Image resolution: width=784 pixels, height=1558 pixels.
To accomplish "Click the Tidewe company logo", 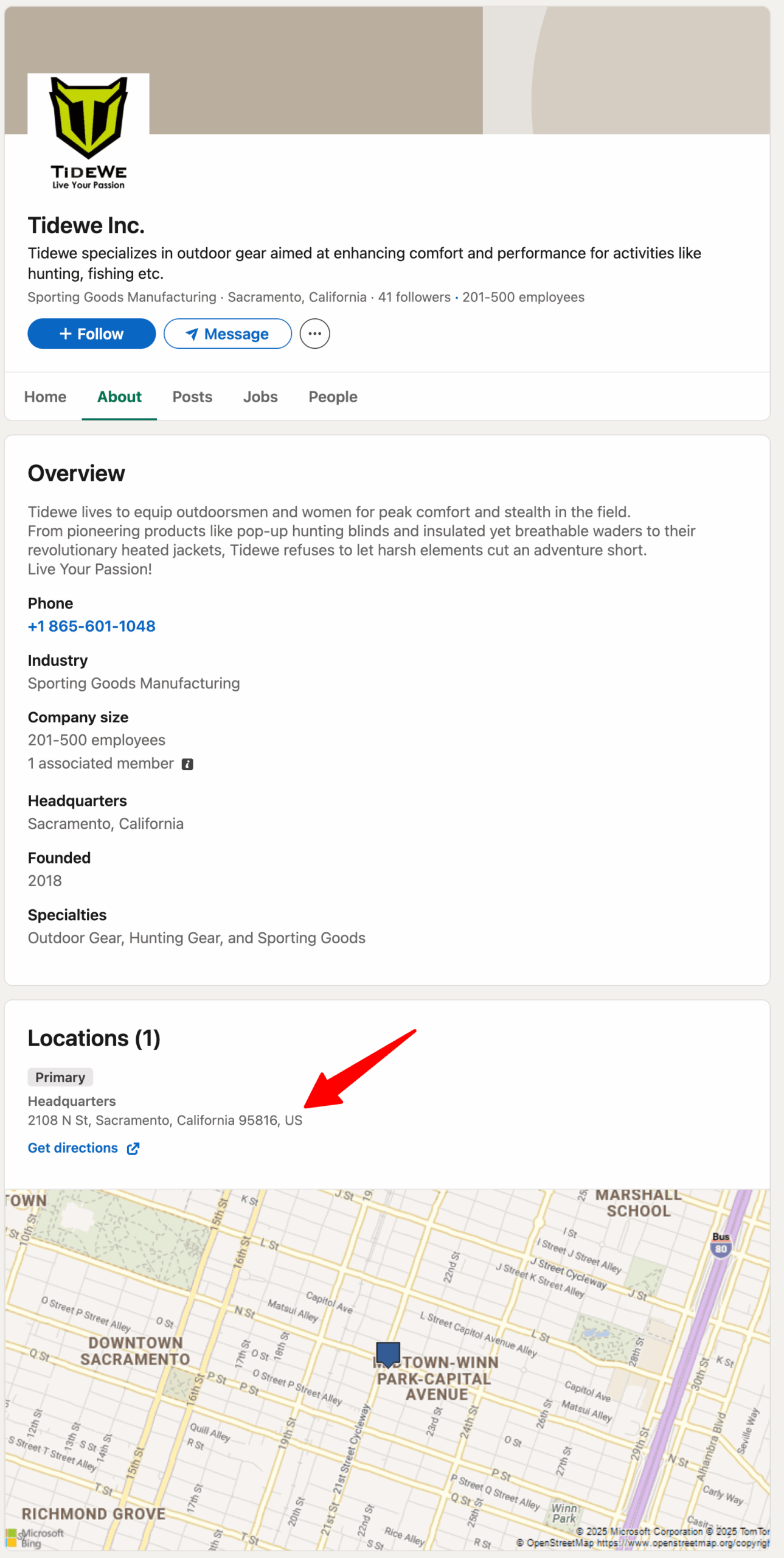I will [x=88, y=133].
